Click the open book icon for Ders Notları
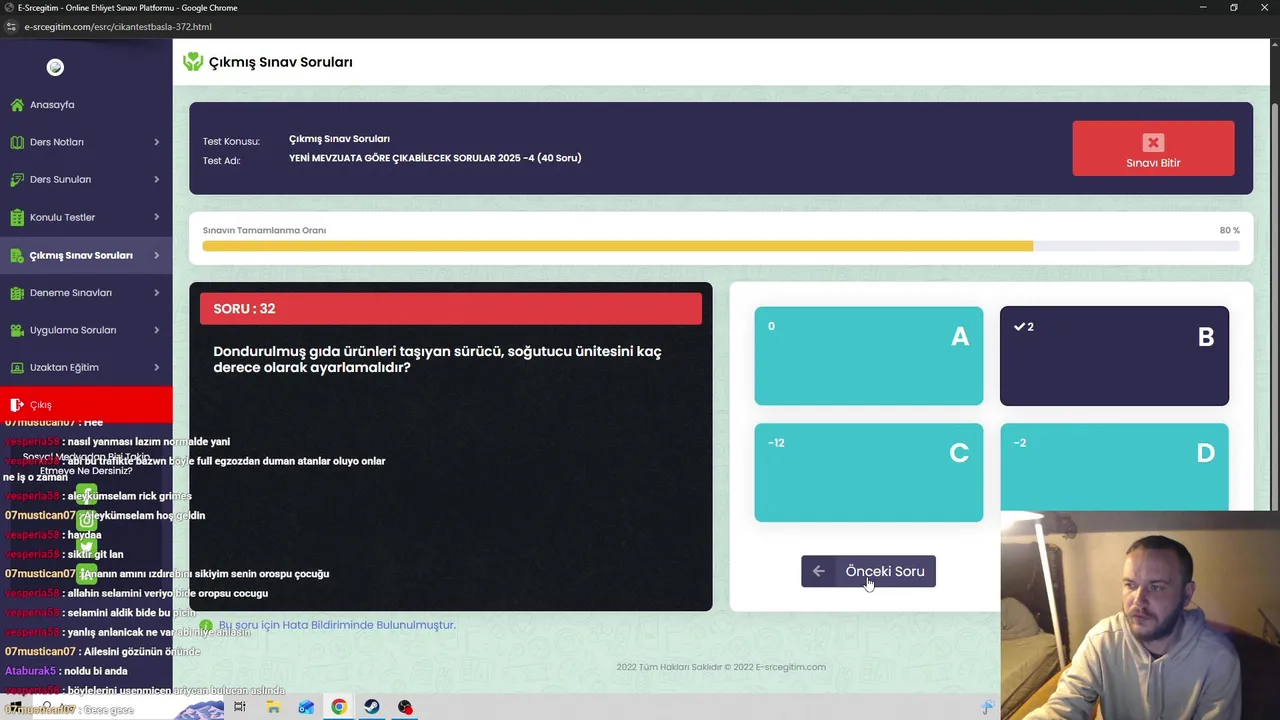Screen dimensions: 1280x720 pos(17,142)
